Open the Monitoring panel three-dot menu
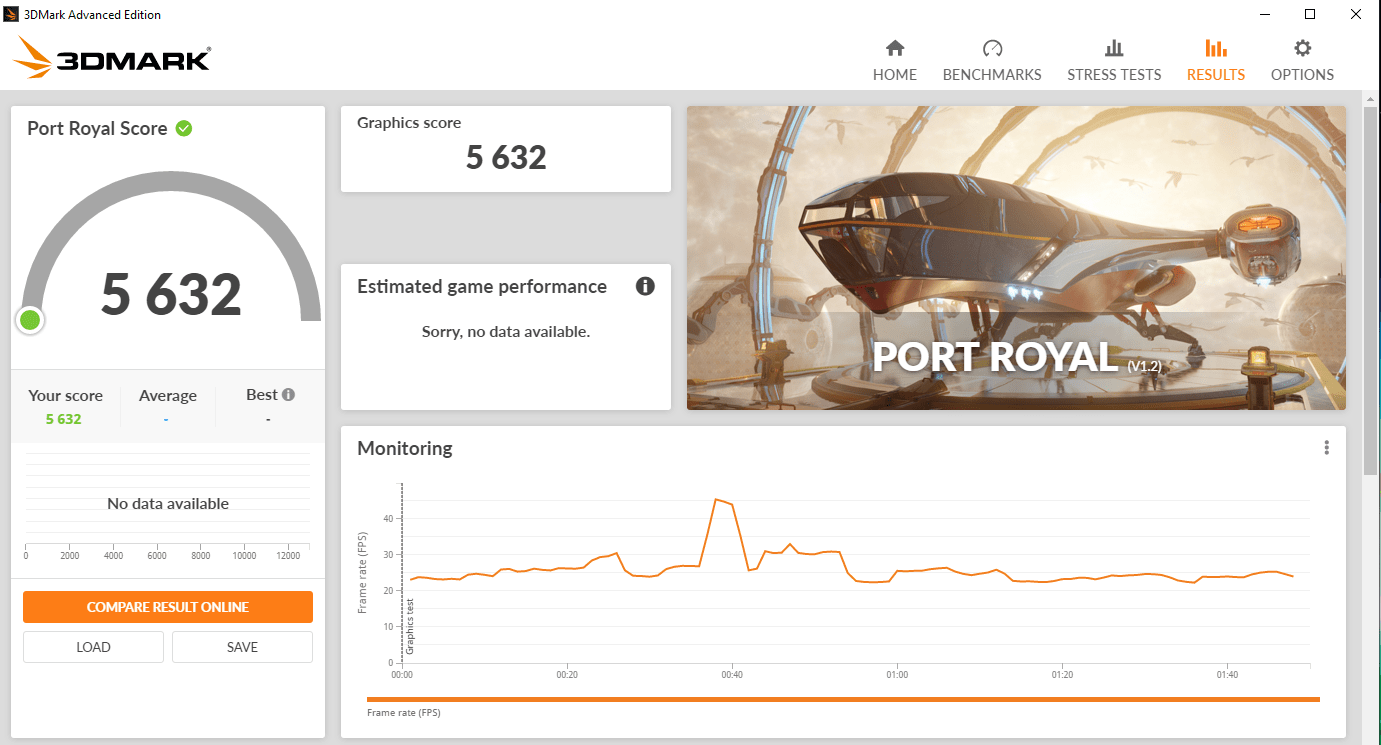This screenshot has height=745, width=1381. tap(1326, 448)
